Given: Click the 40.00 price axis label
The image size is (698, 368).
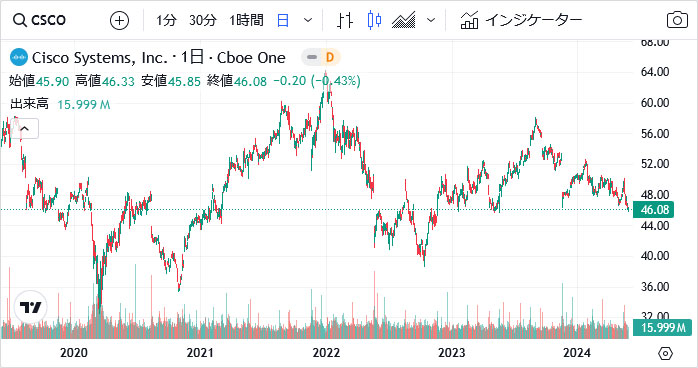Looking at the screenshot, I should click(x=655, y=256).
